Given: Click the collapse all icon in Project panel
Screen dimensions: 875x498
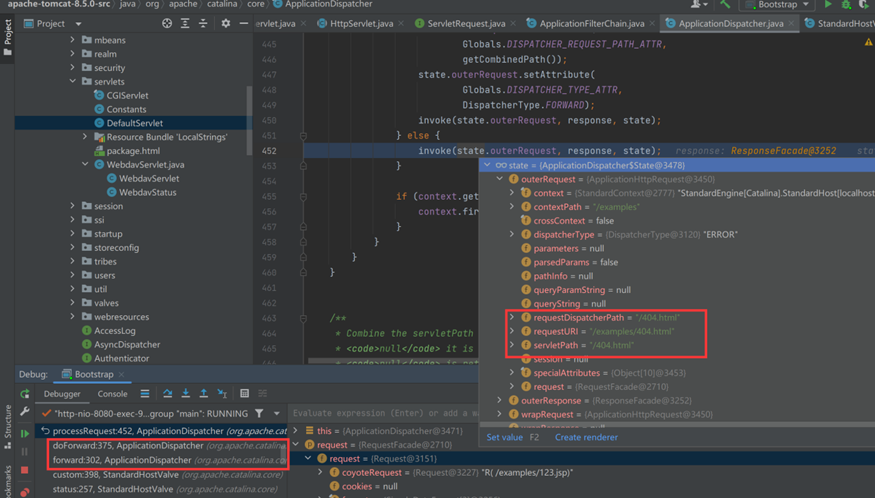Looking at the screenshot, I should click(203, 23).
